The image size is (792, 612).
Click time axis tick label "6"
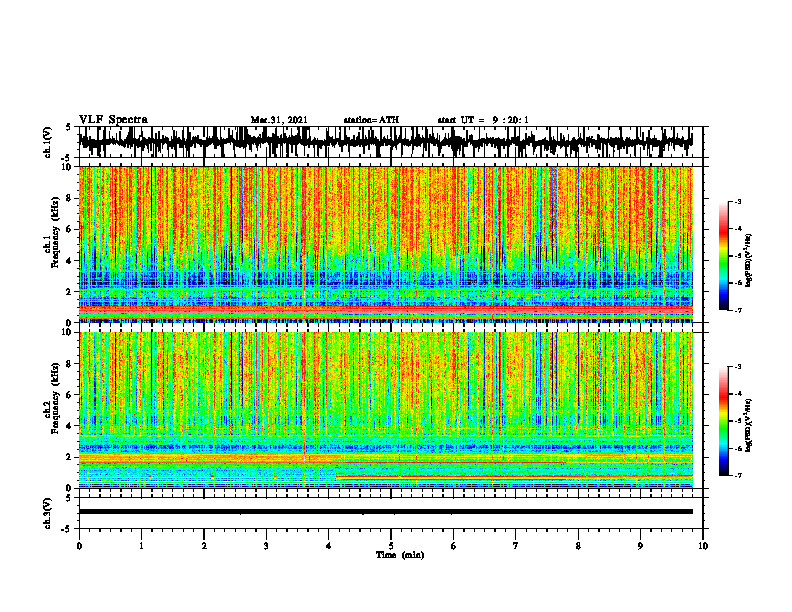tap(454, 546)
